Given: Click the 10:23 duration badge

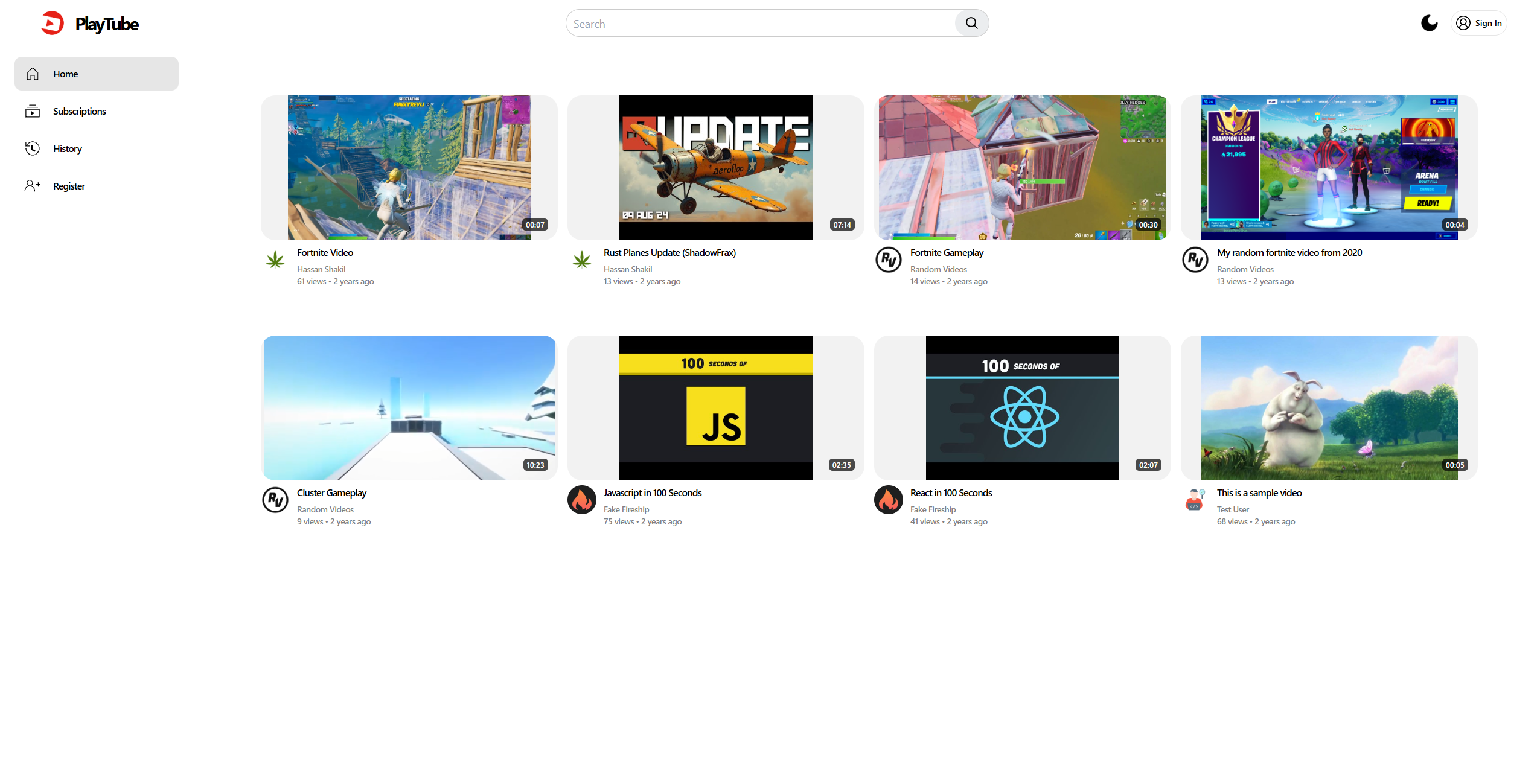Looking at the screenshot, I should point(535,465).
